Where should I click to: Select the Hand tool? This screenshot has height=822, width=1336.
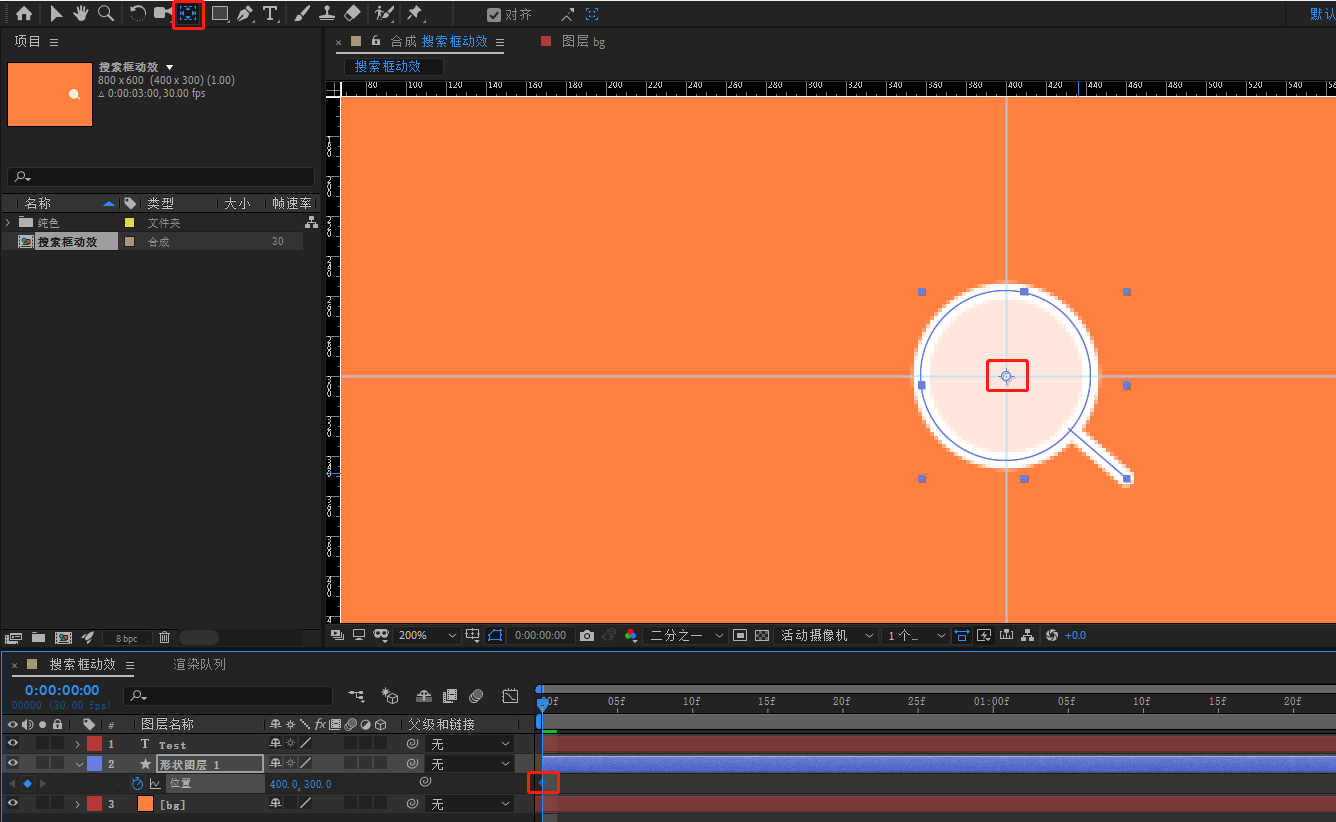(80, 14)
